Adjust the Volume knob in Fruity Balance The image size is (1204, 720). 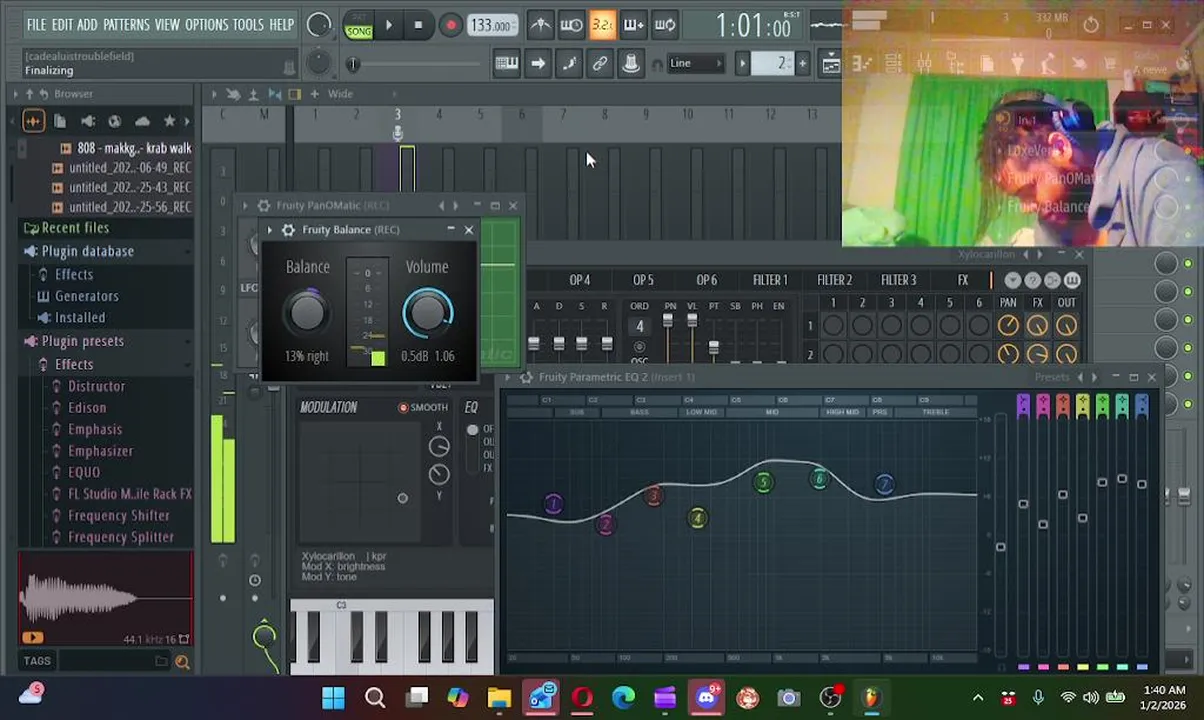point(428,313)
